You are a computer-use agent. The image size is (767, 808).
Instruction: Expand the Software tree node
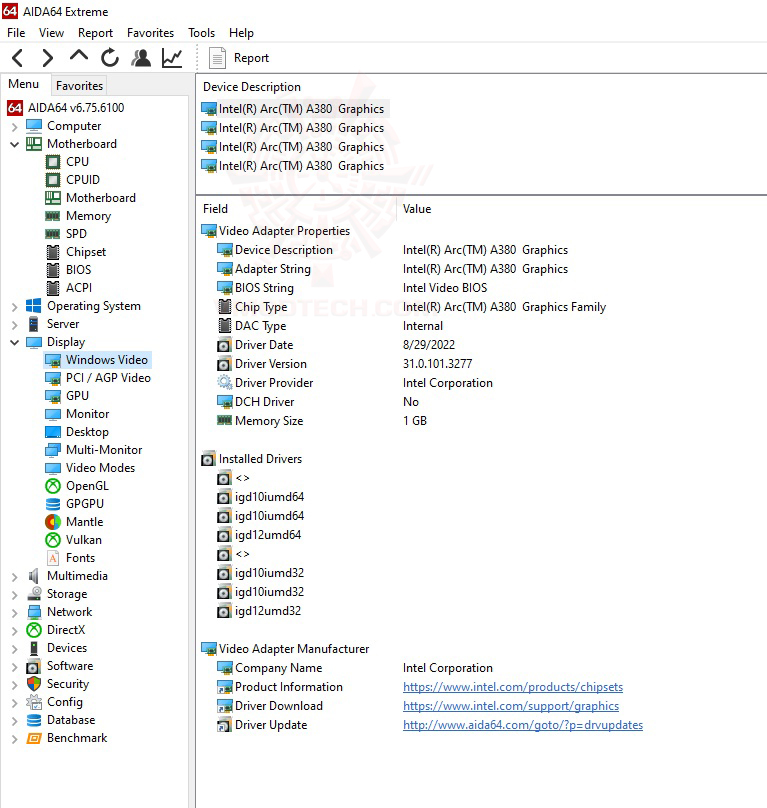(x=14, y=667)
